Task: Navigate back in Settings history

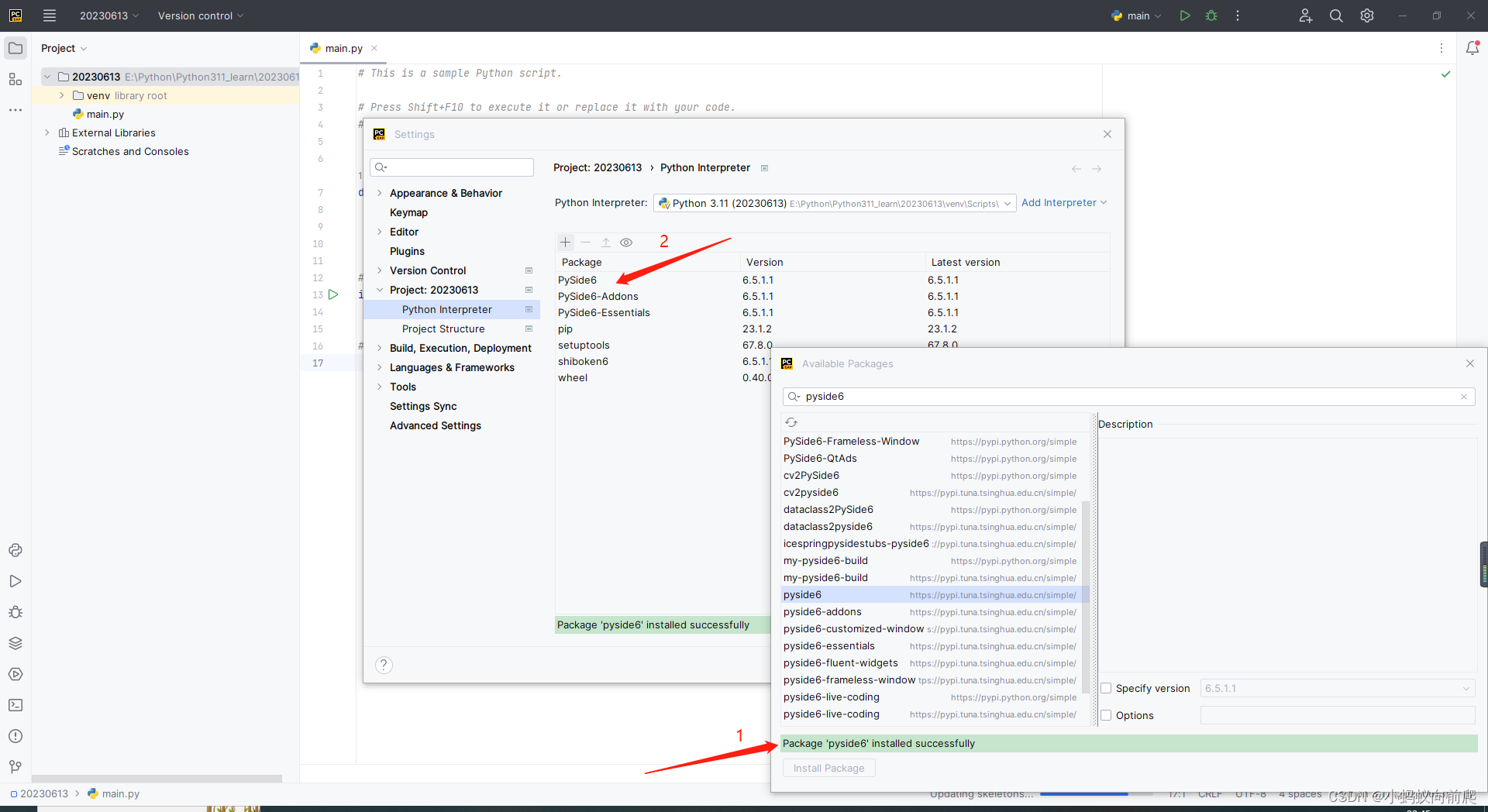Action: click(1076, 168)
